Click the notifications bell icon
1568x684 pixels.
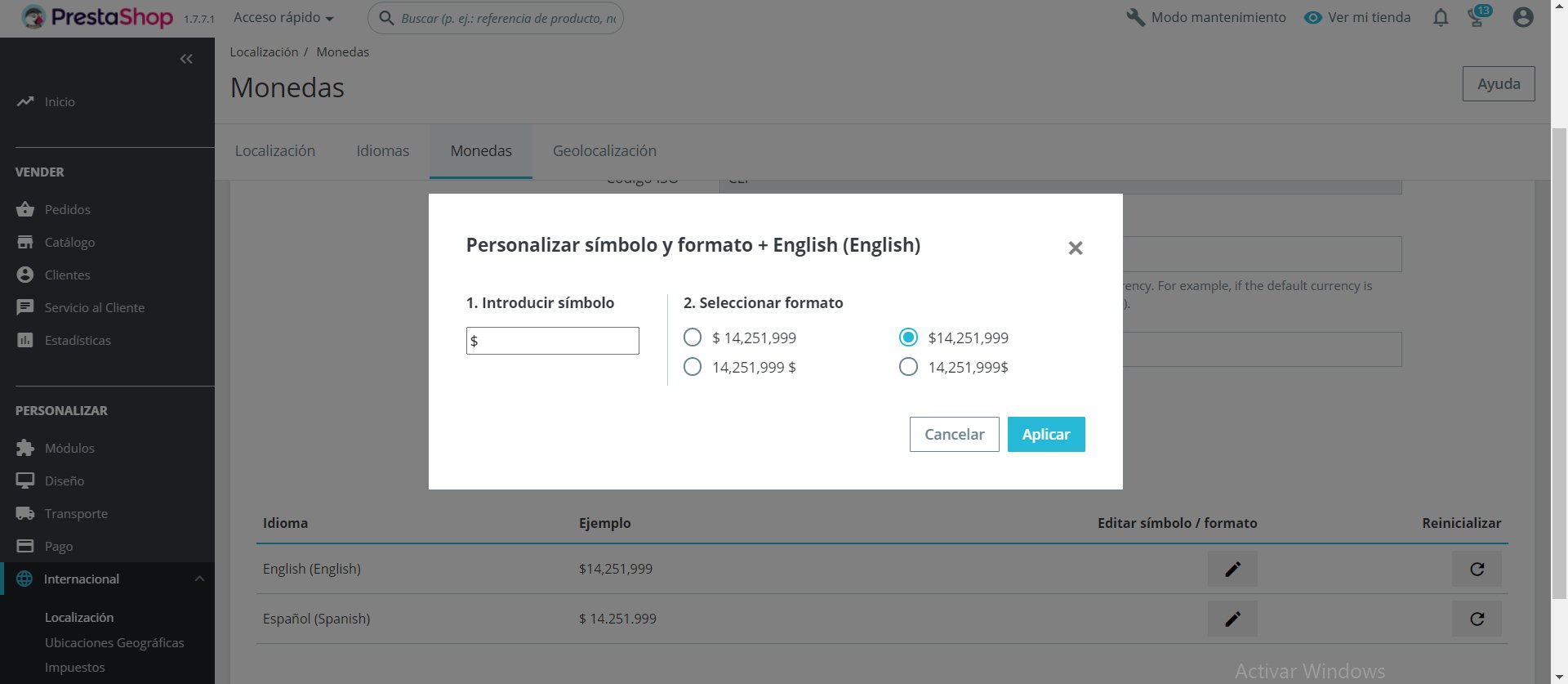coord(1441,18)
